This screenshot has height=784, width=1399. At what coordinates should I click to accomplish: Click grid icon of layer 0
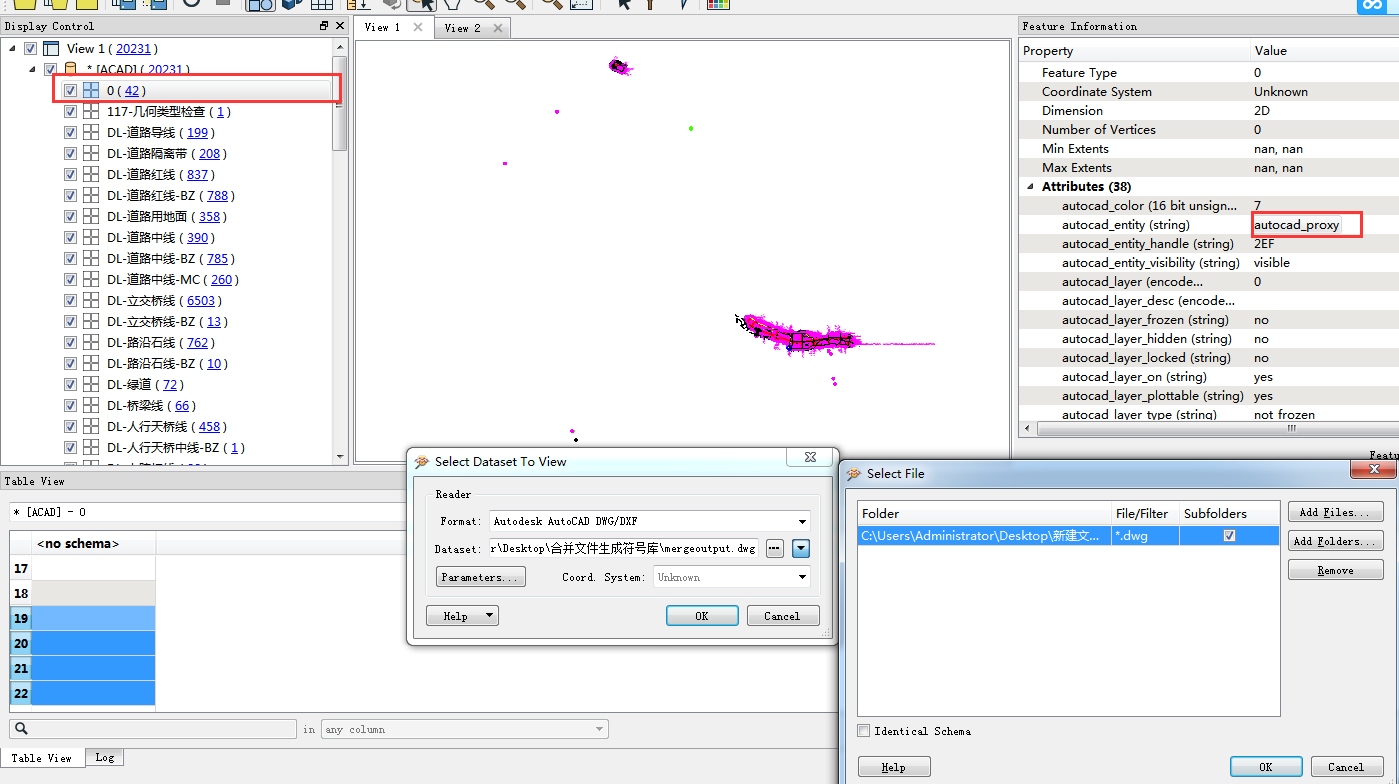click(x=91, y=90)
